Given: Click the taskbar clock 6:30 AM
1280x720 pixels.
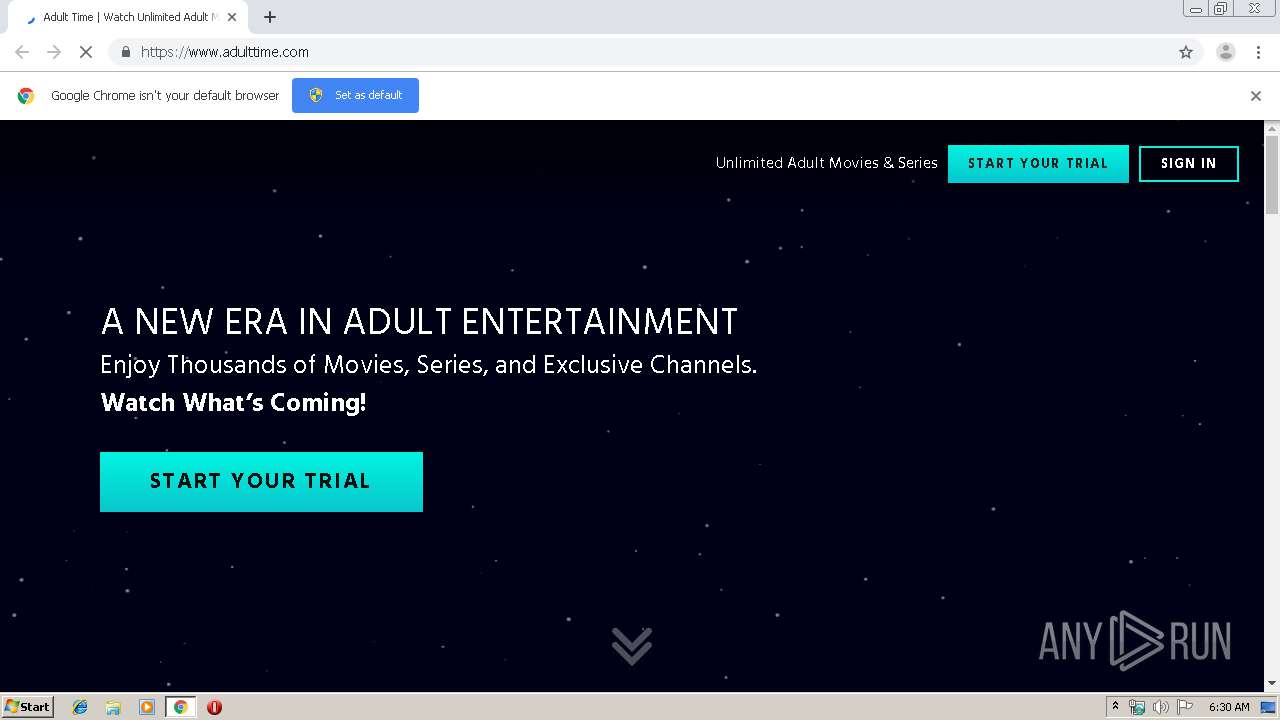Looking at the screenshot, I should (1229, 707).
